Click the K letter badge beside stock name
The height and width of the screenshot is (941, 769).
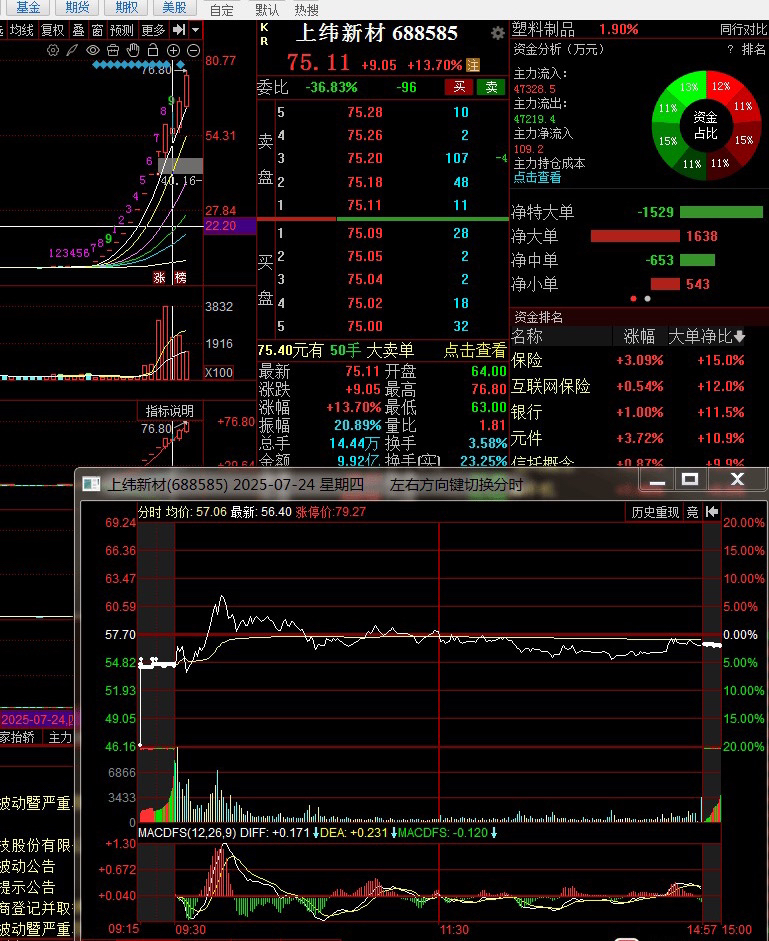[264, 28]
